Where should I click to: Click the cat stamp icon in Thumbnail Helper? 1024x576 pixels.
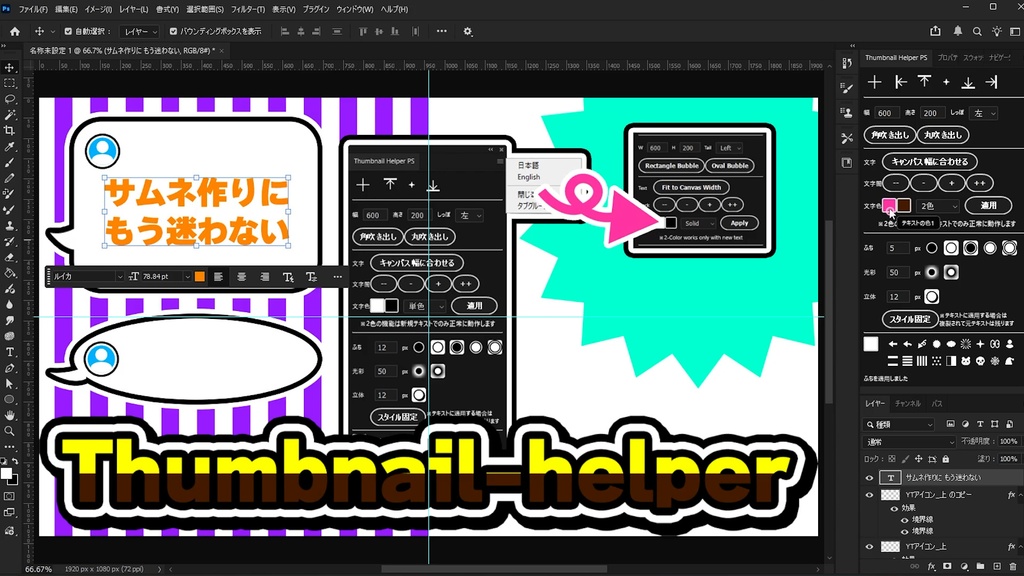966,361
